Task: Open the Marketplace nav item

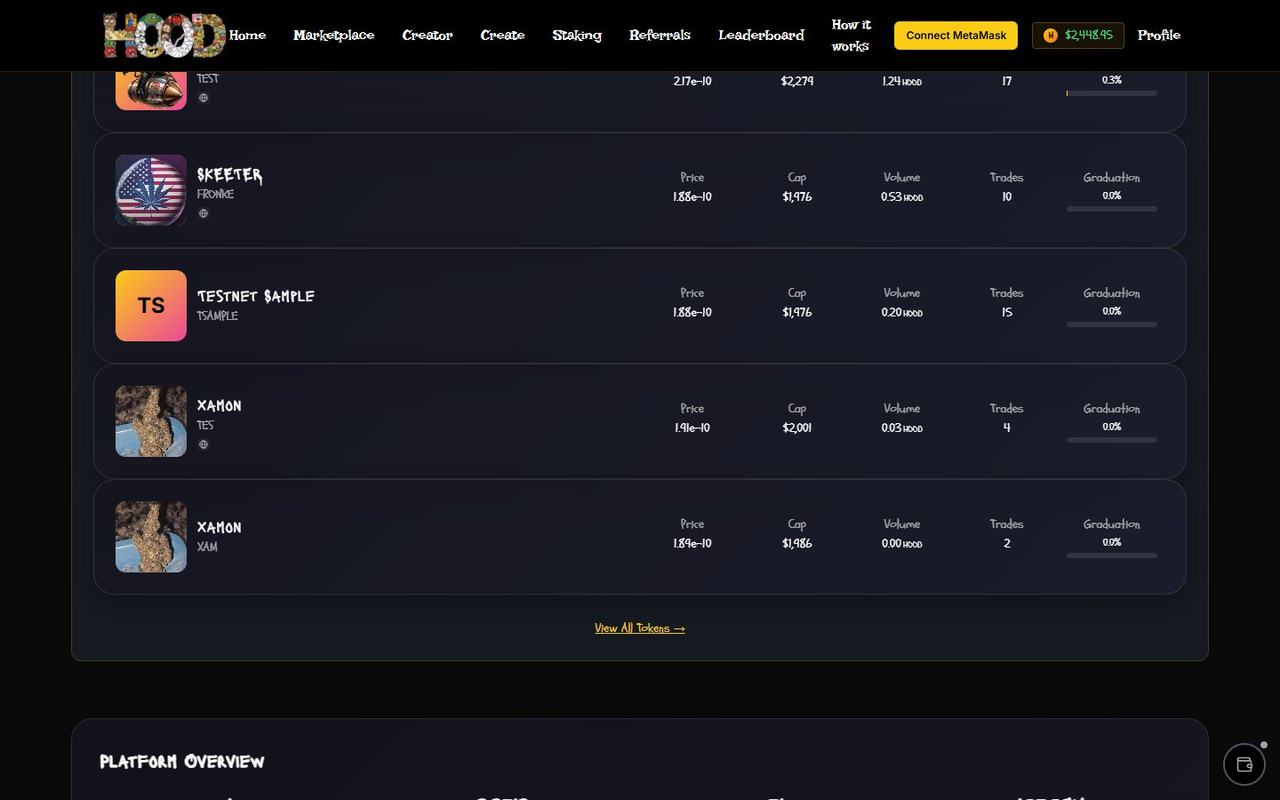Action: pyautogui.click(x=334, y=35)
